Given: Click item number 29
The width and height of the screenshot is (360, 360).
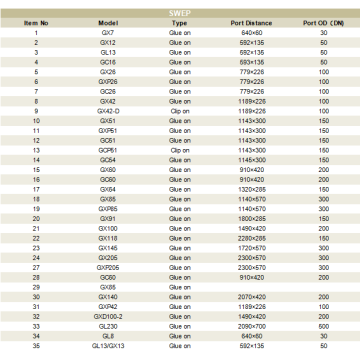Looking at the screenshot, I should (36, 287).
